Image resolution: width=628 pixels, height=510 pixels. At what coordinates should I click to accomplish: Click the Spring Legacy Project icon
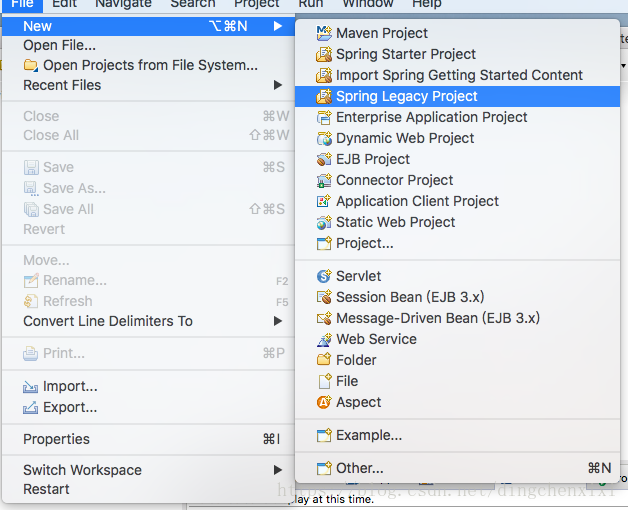point(324,96)
